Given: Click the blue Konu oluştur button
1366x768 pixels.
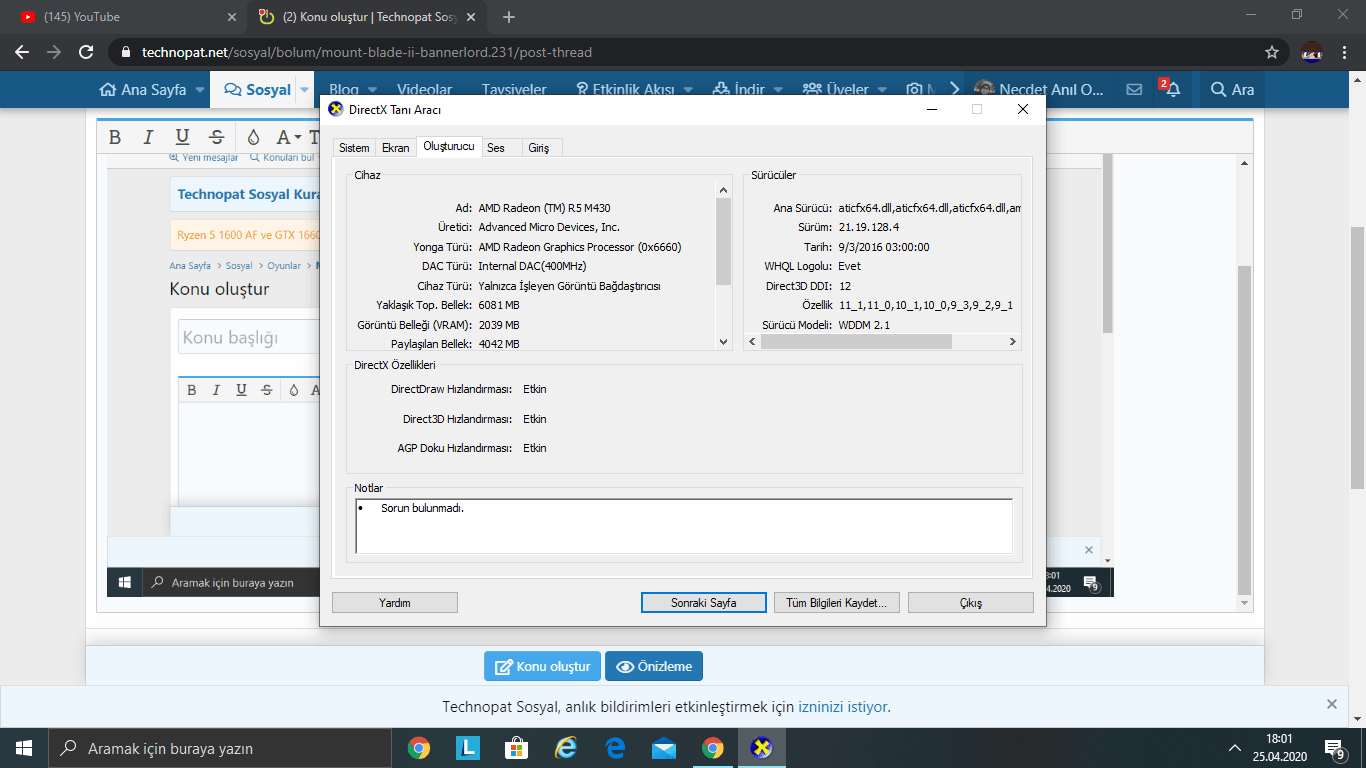Looking at the screenshot, I should pyautogui.click(x=543, y=666).
